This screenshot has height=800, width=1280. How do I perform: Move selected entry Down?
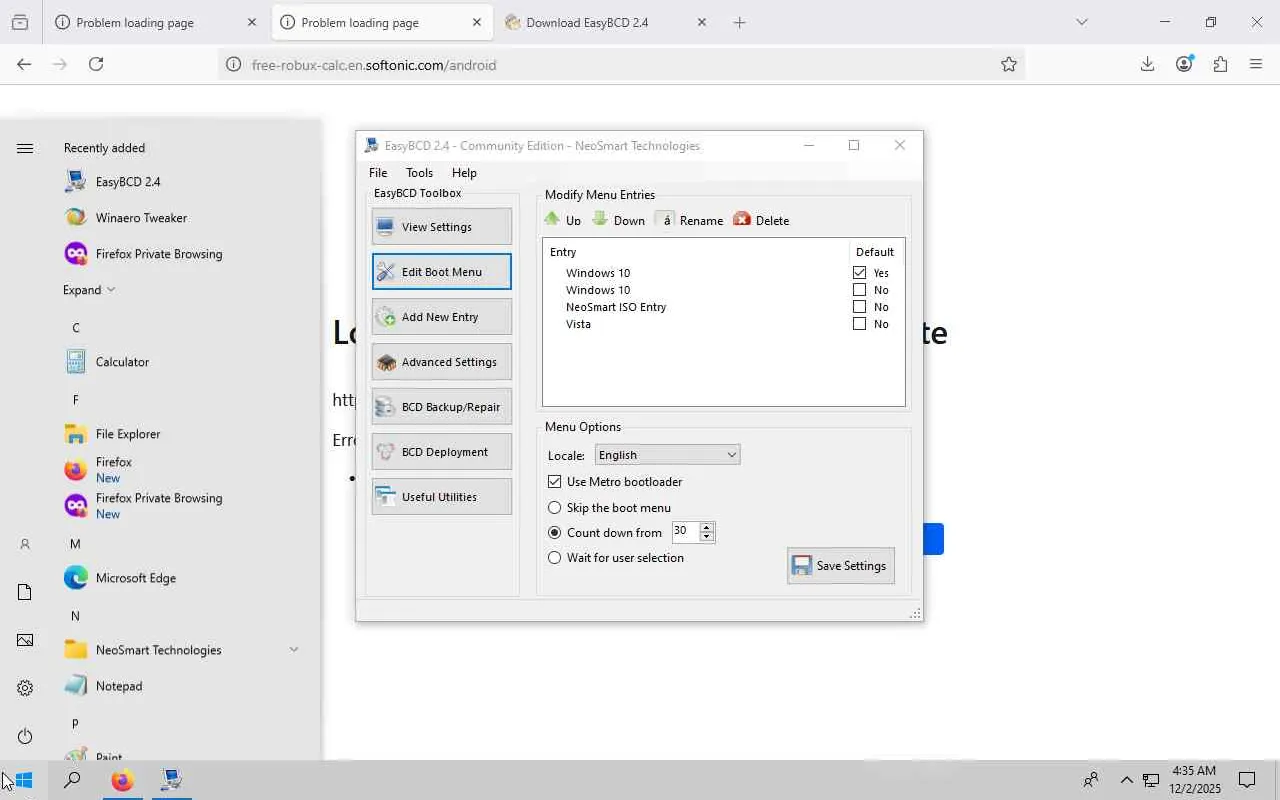[618, 220]
